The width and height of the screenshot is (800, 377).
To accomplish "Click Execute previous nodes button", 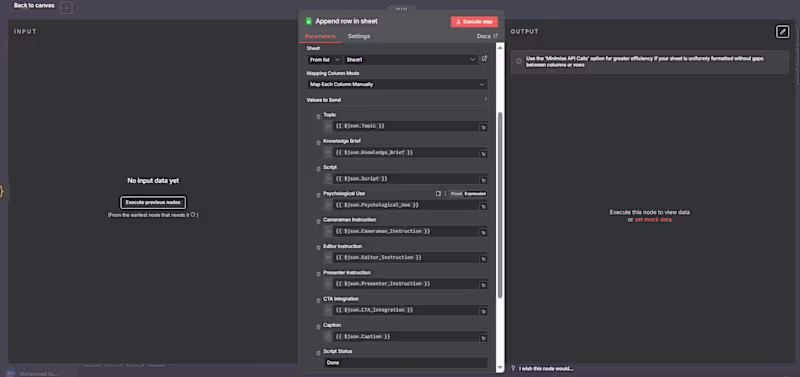I will coord(153,203).
